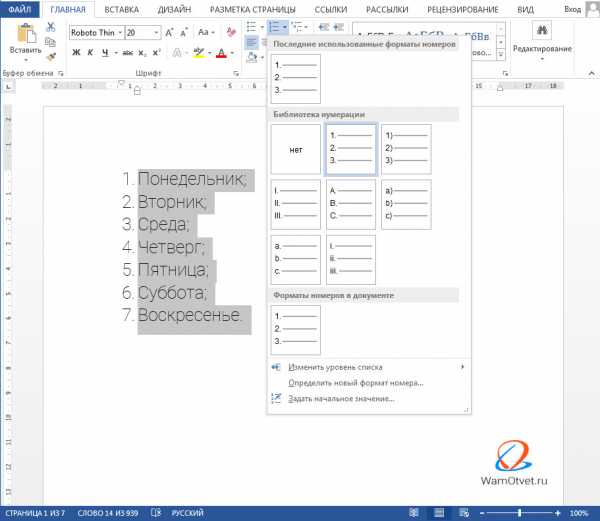
Task: Select the 'нет' numbering thumbnail
Action: [x=295, y=149]
